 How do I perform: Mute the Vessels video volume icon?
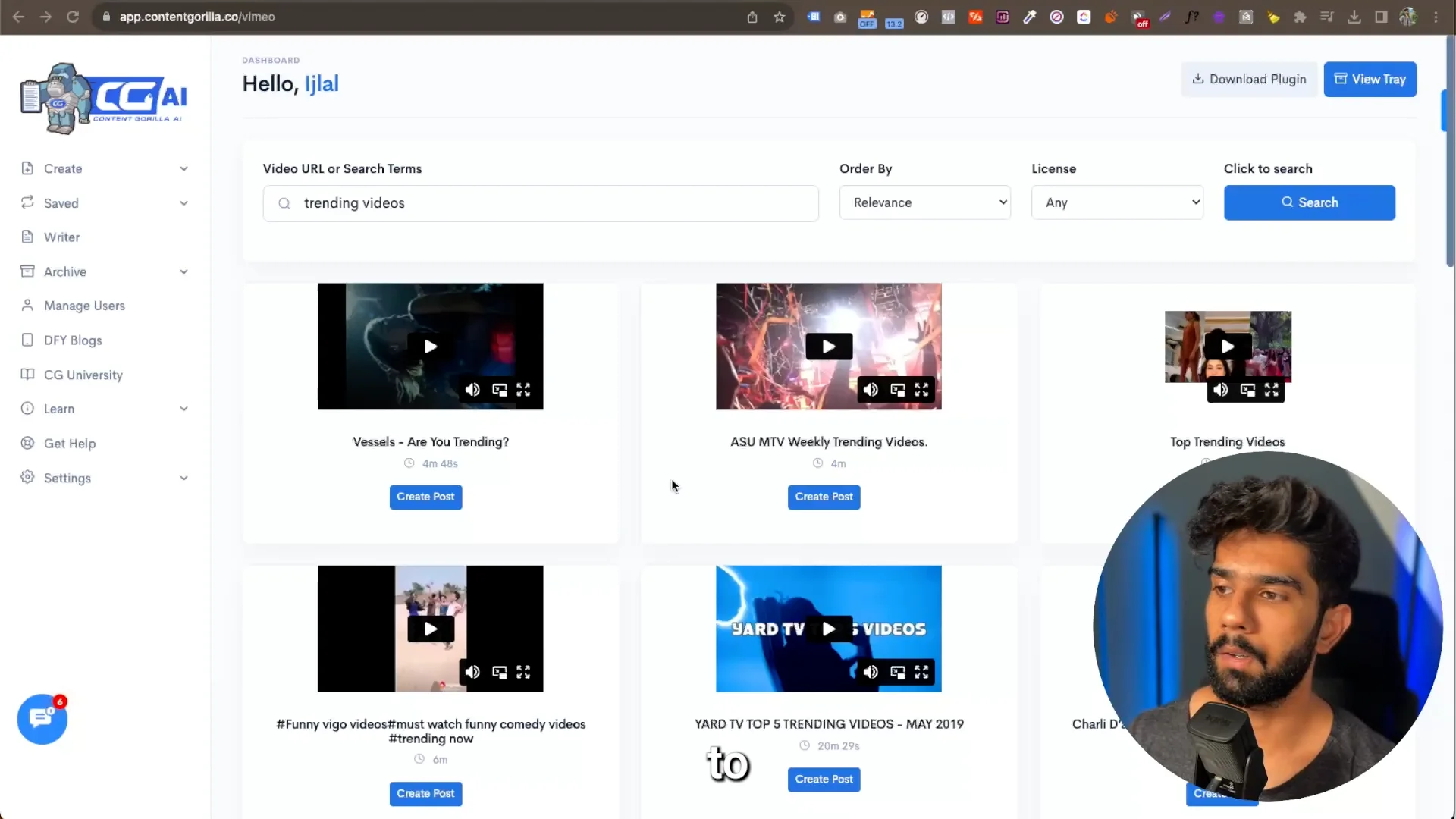click(472, 390)
